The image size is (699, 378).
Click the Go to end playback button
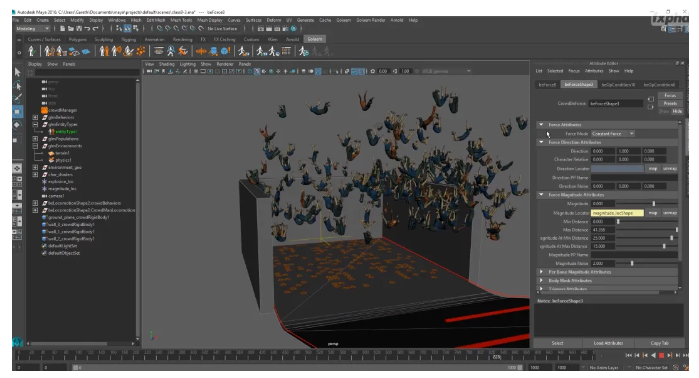click(685, 355)
